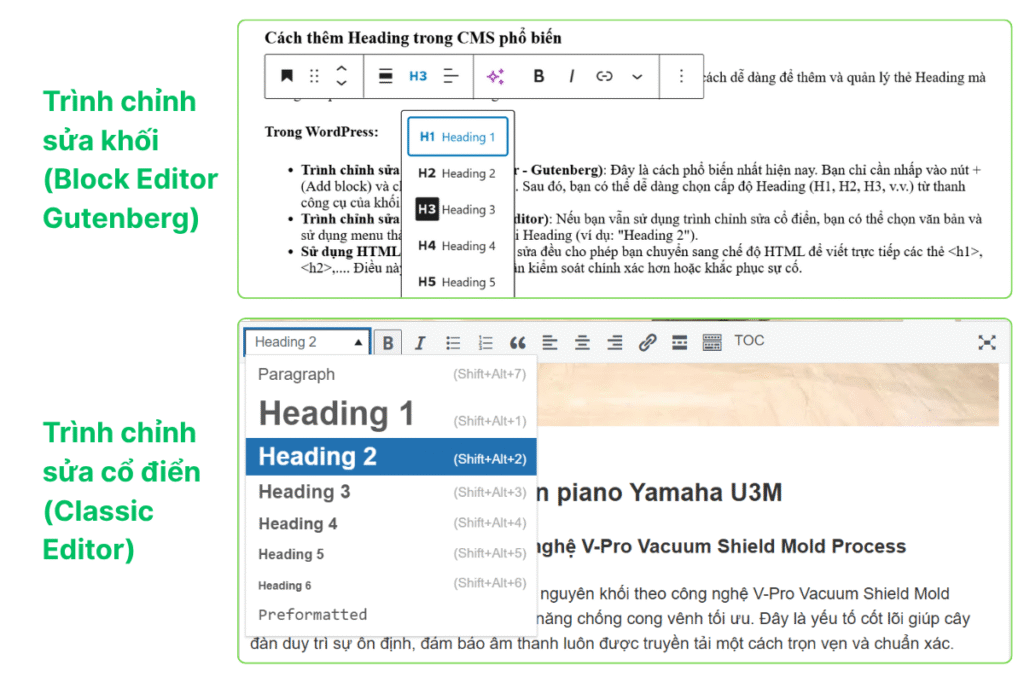1024x683 pixels.
Task: Toggle Italic in the Gutenberg block toolbar
Action: [571, 76]
